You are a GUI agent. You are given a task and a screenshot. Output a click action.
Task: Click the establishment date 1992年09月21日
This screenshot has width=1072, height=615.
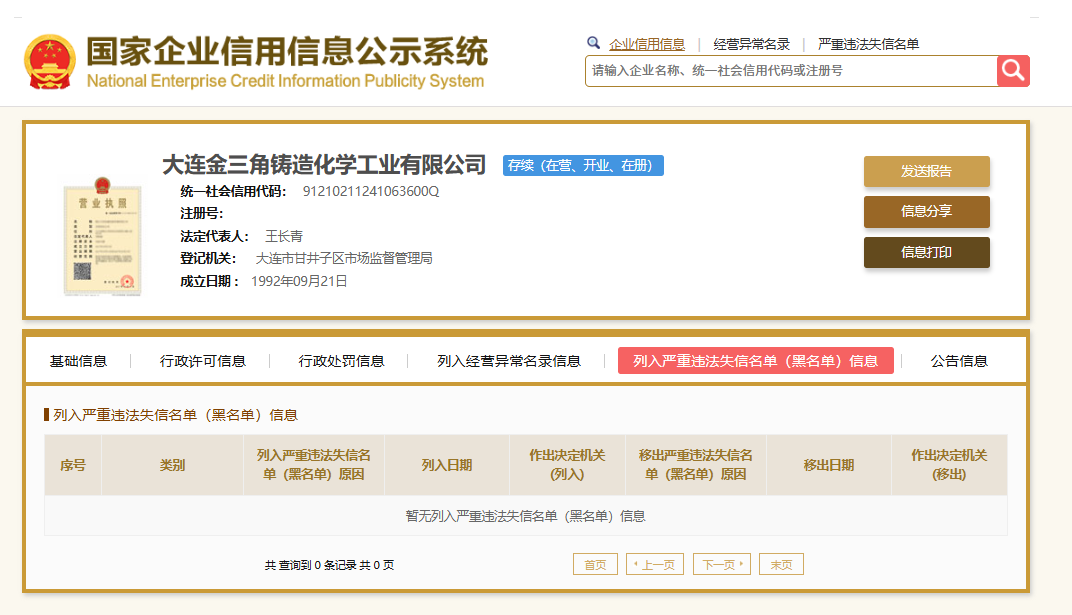[299, 282]
